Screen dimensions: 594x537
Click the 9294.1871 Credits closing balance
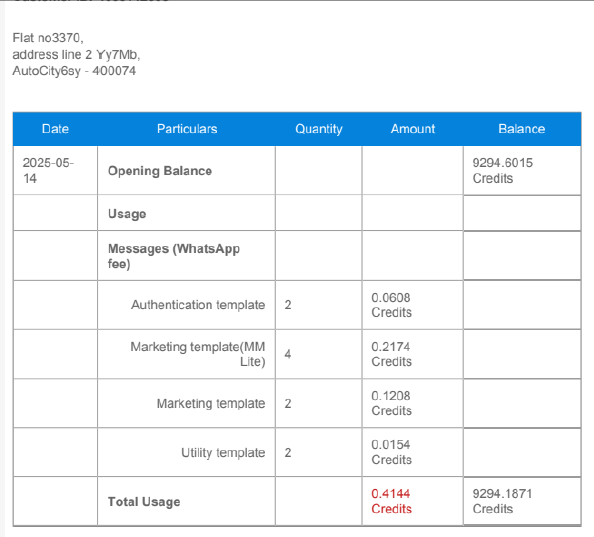point(502,501)
